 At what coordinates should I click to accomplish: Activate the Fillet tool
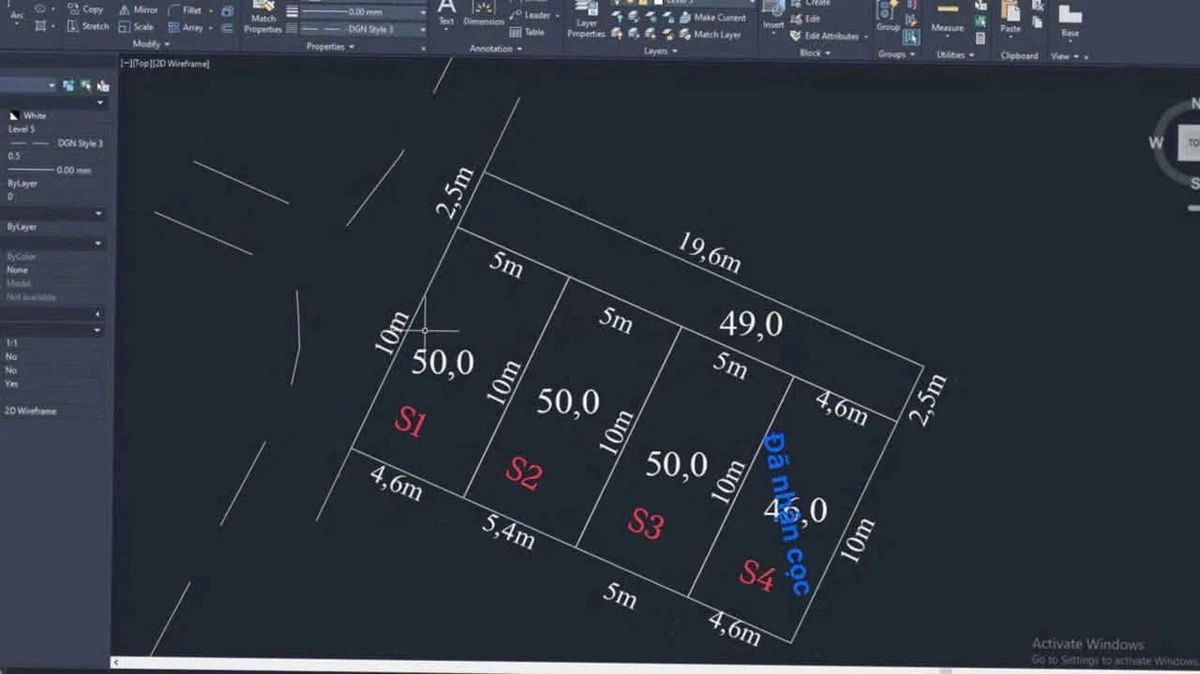click(184, 10)
